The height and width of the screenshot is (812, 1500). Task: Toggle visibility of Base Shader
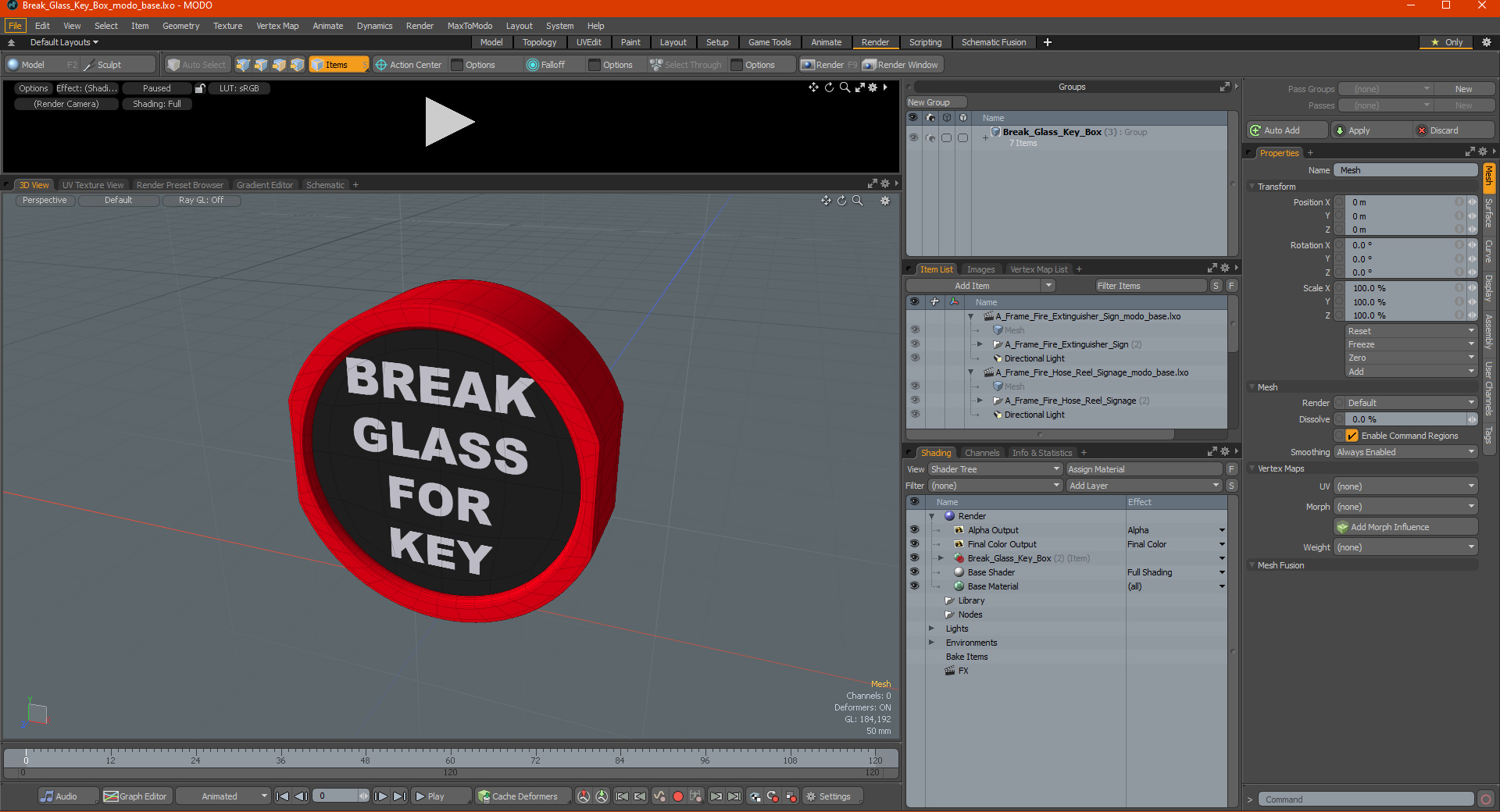914,572
